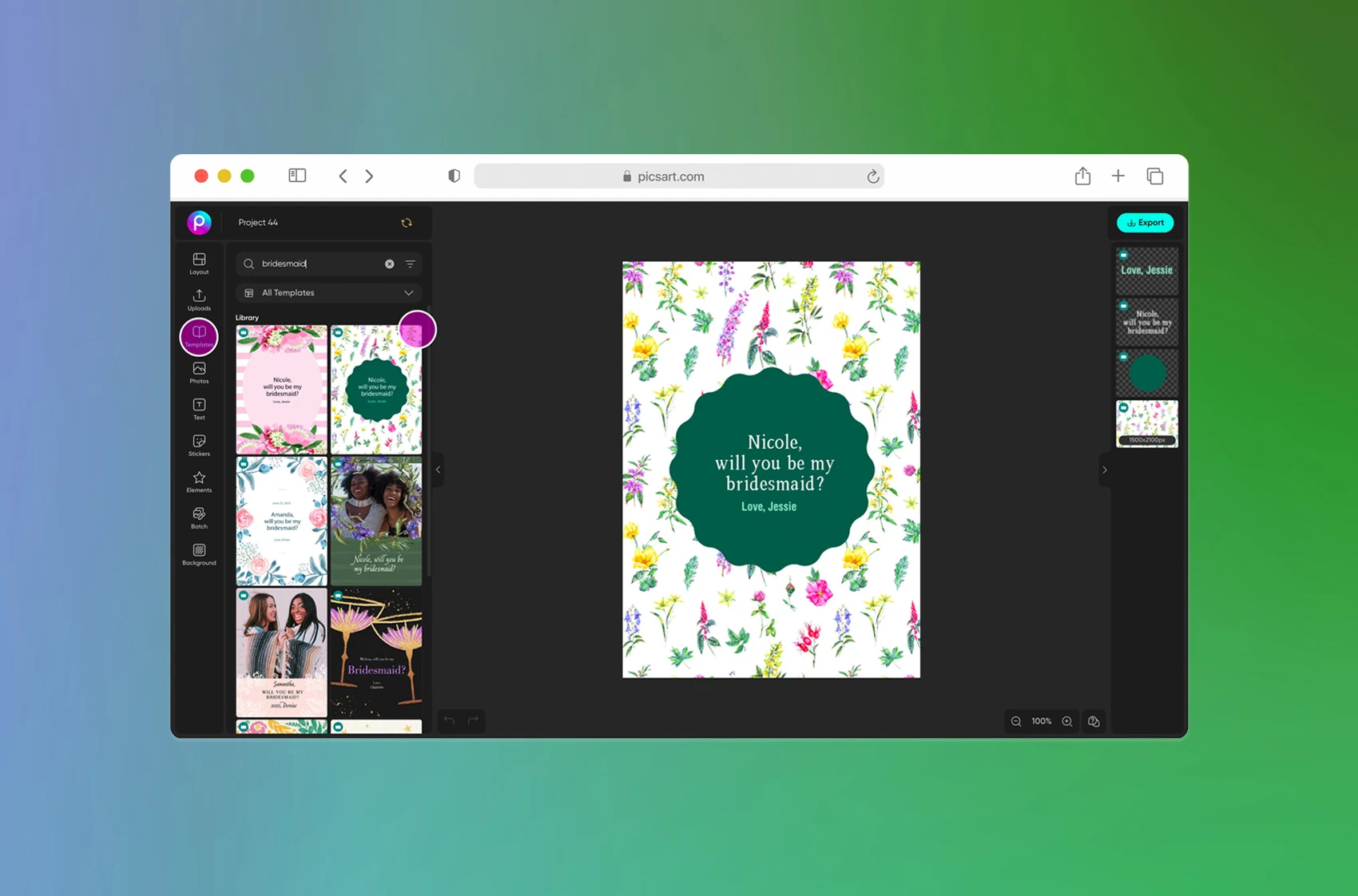This screenshot has height=896, width=1358.
Task: Select the Love, Jessie text layer
Action: click(x=1146, y=270)
